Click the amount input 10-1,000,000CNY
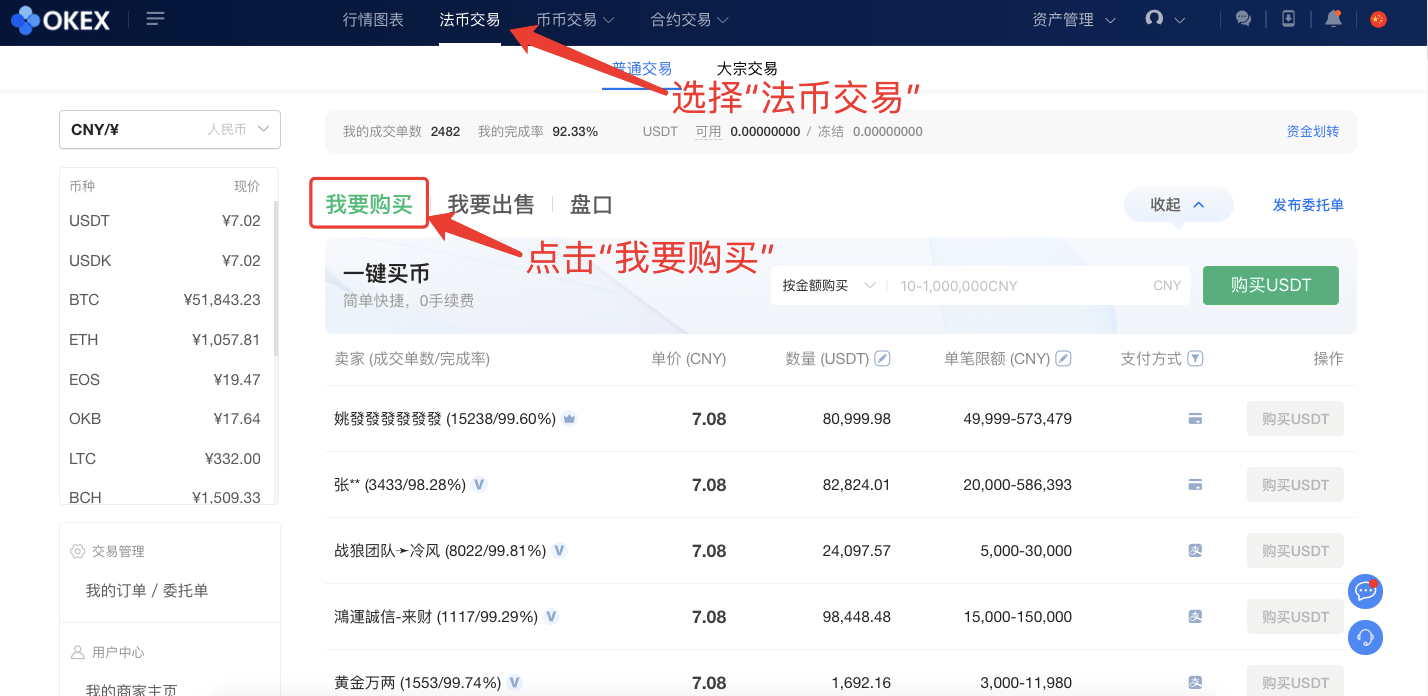 coord(1040,286)
